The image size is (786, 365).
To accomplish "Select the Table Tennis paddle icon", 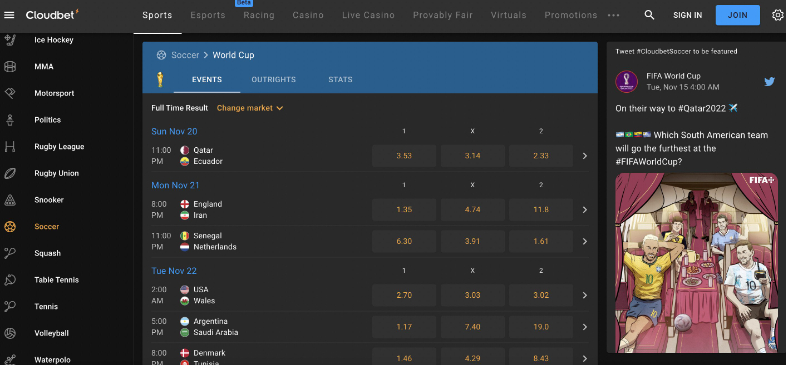I will pyautogui.click(x=10, y=280).
